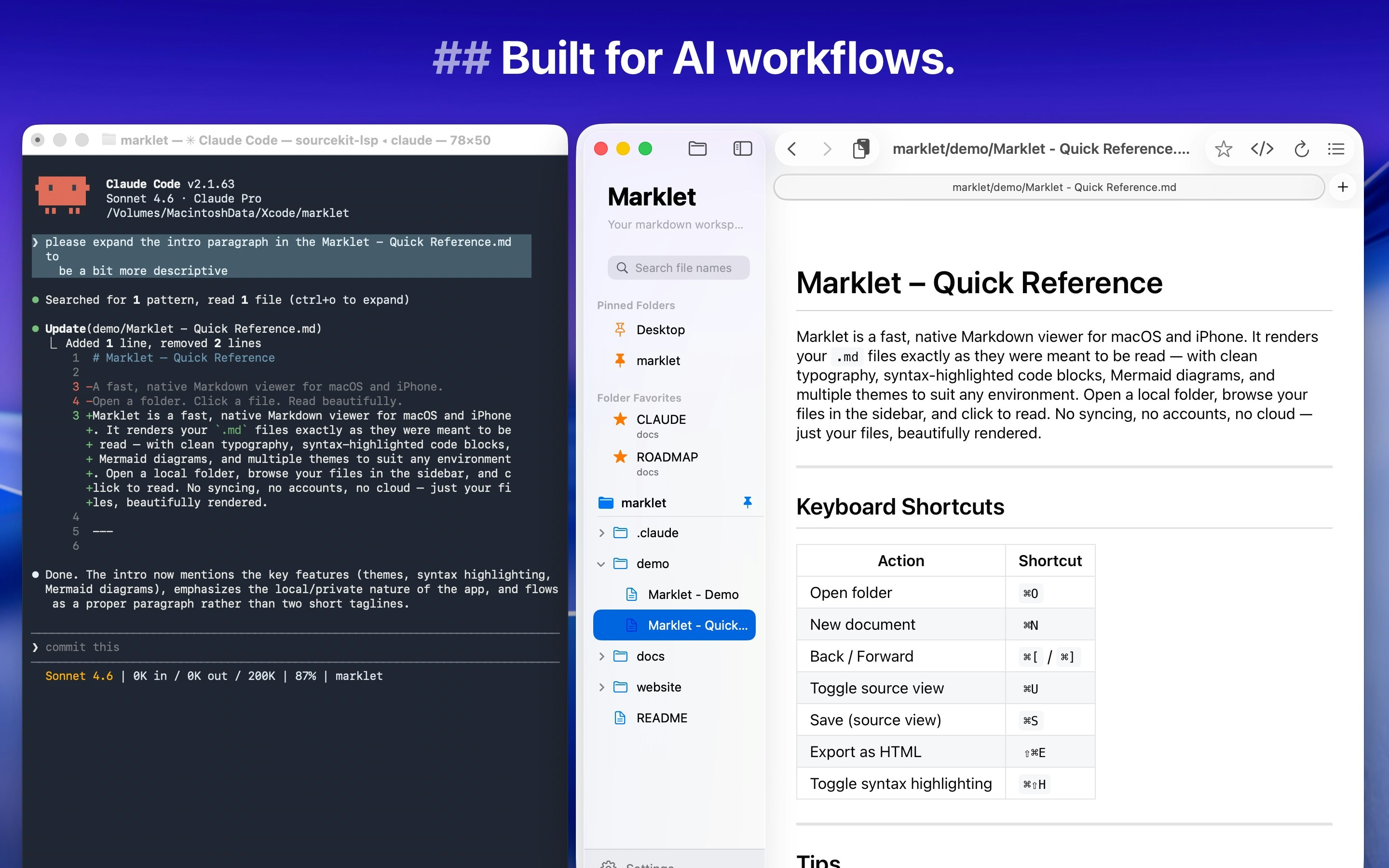Viewport: 1389px width, 868px height.
Task: Click the copy document icon
Action: 860,149
